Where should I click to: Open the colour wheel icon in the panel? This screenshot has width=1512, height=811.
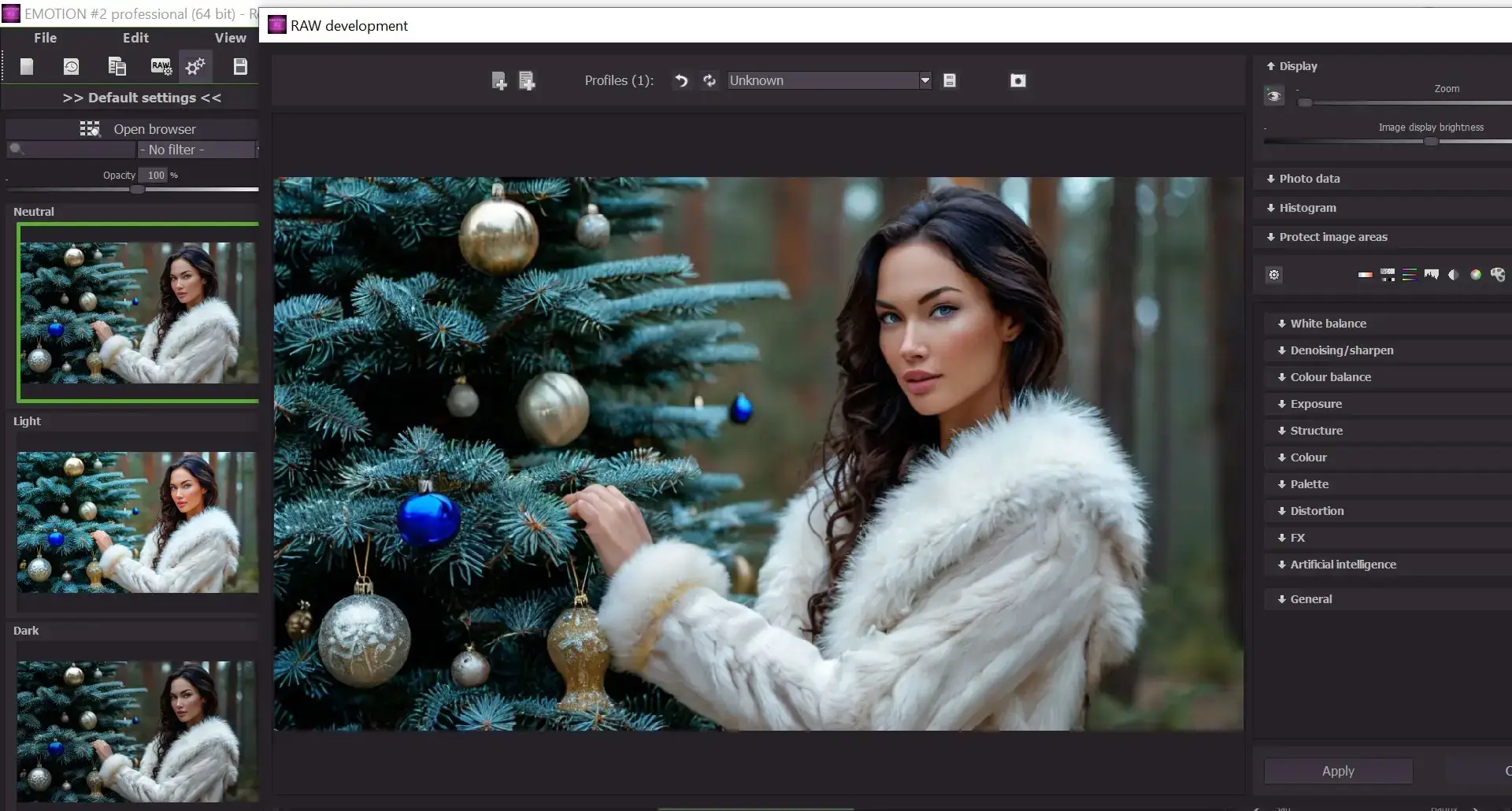(1477, 275)
